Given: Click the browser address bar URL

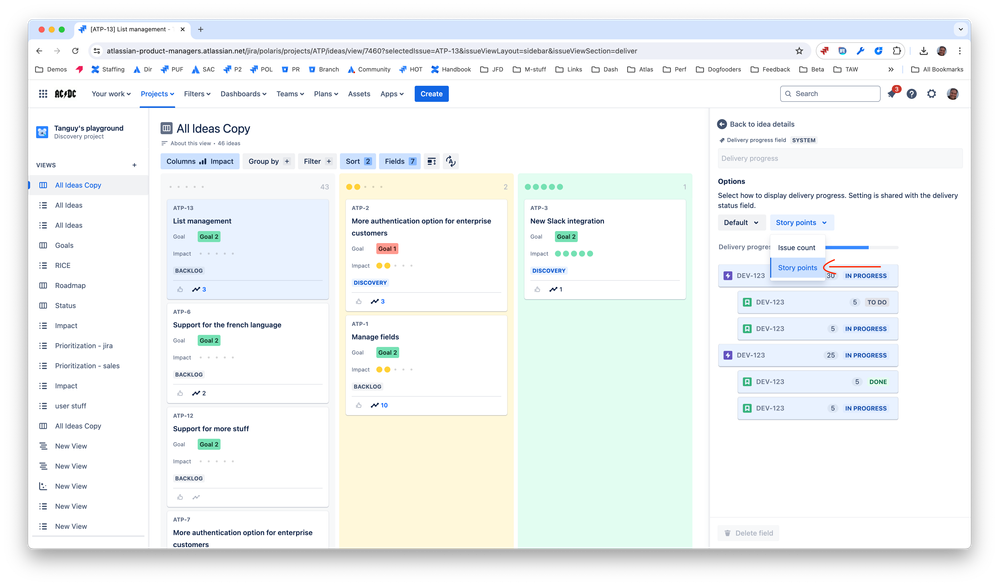Looking at the screenshot, I should click(x=371, y=51).
